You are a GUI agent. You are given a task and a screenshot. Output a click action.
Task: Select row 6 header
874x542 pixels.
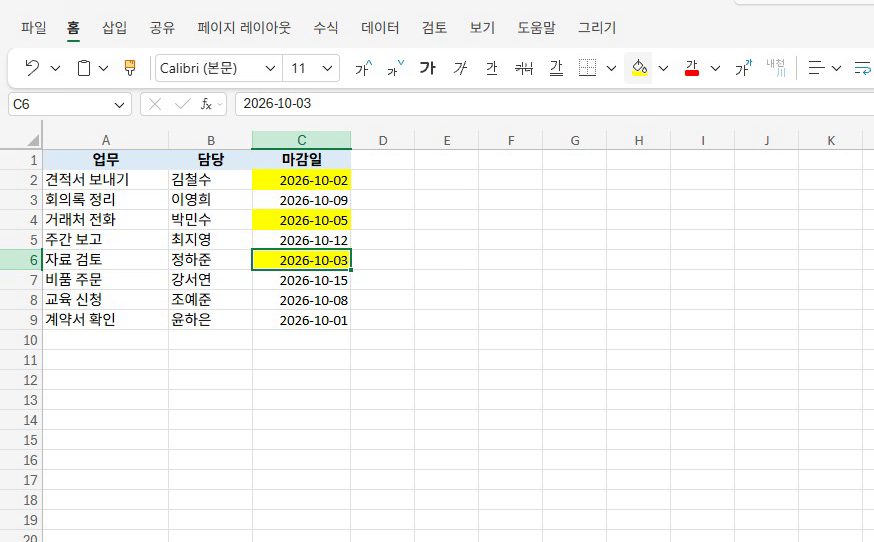(x=21, y=260)
